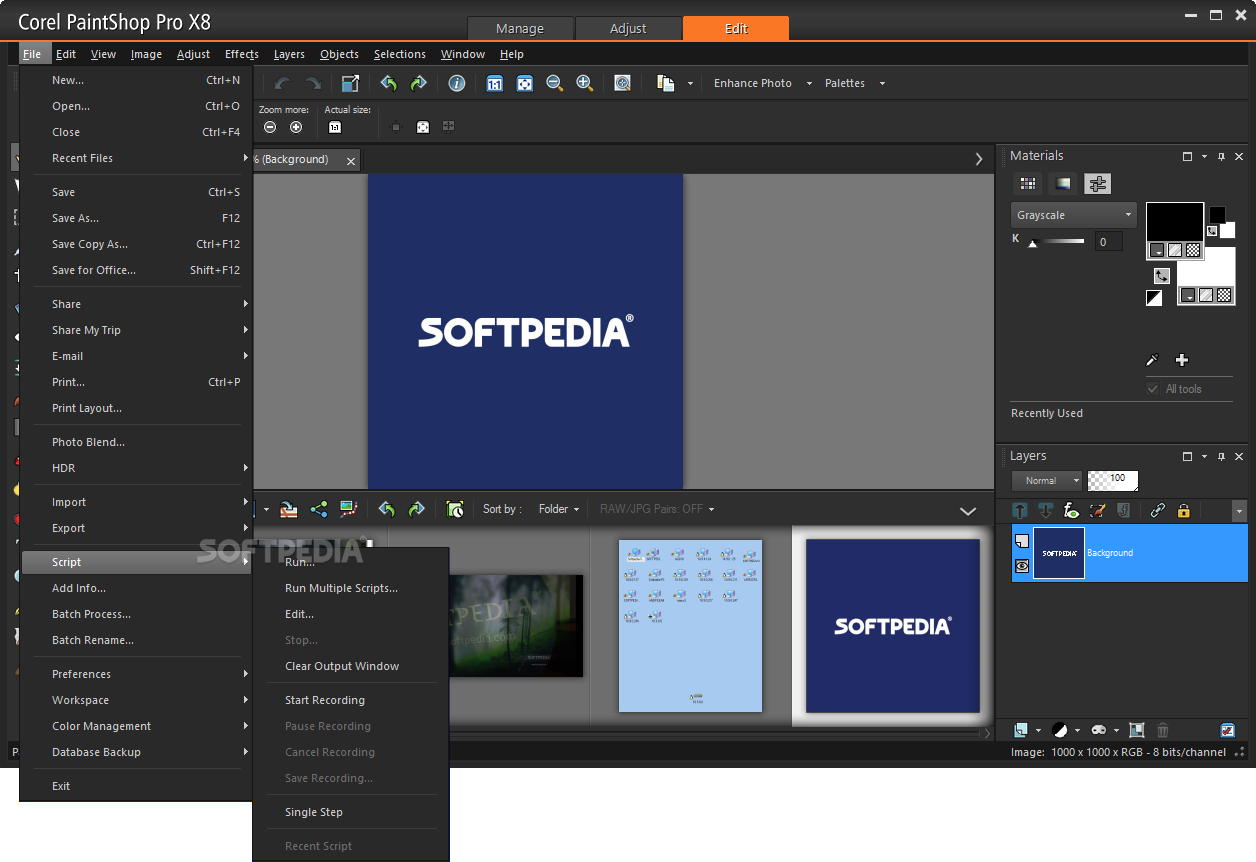Screen dimensions: 1256x862
Task: Click the foreground black material swatch
Action: pyautogui.click(x=1174, y=221)
